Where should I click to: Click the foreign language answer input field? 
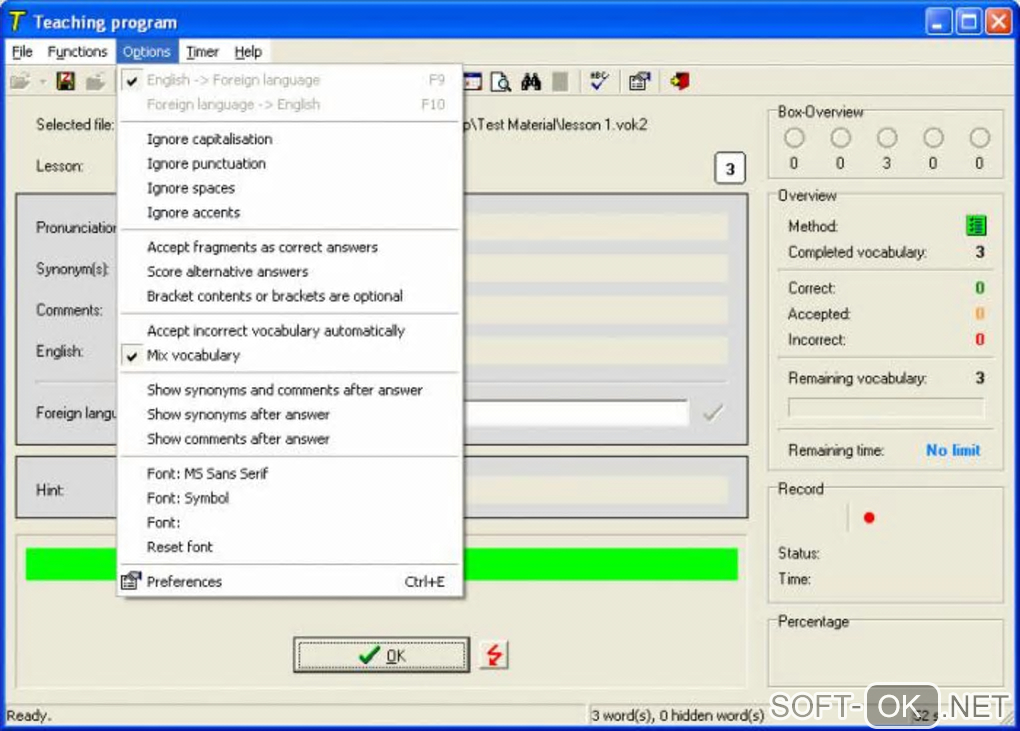pos(576,412)
